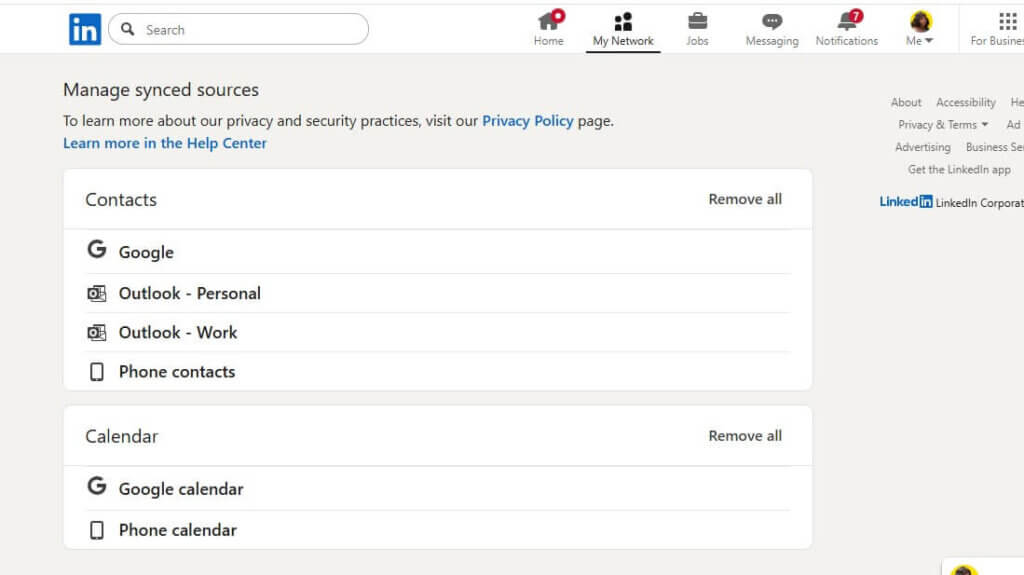
Task: Open the My Network icon
Action: (x=623, y=22)
